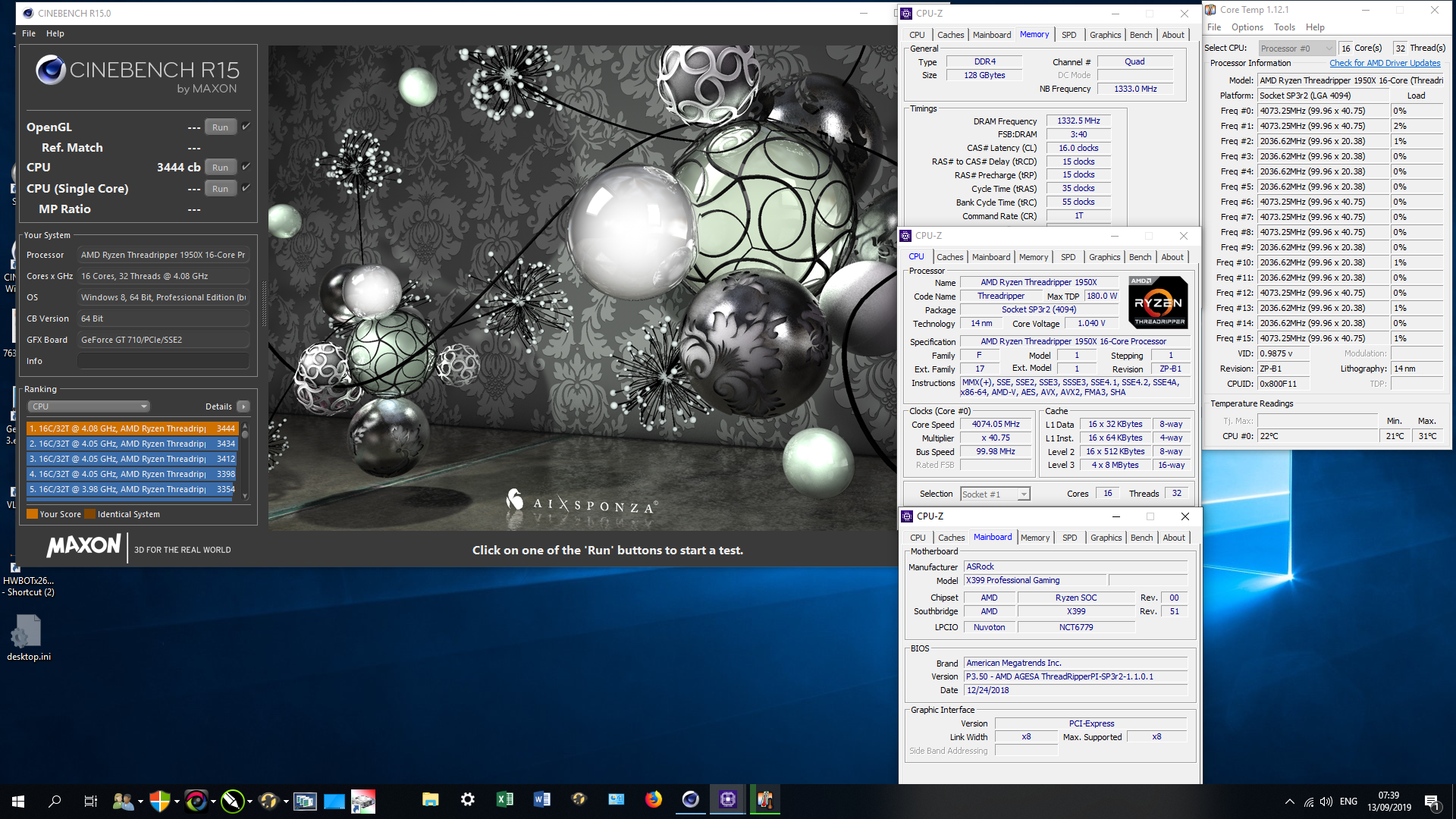Screen dimensions: 1456x819
Task: Open Graphics tab in top CPU-Z window
Action: (x=1105, y=35)
